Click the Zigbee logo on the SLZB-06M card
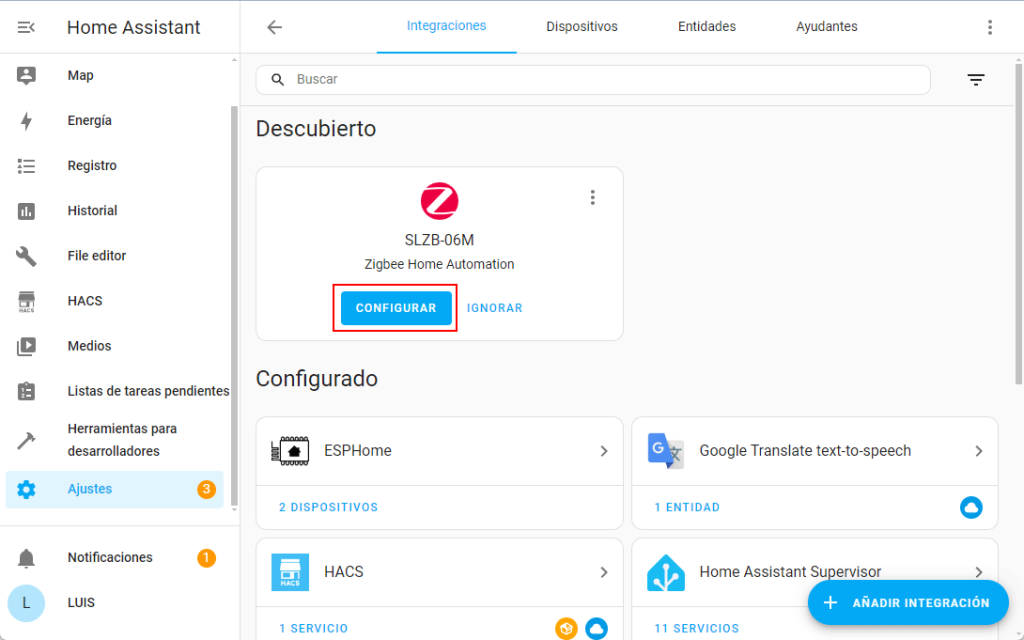The height and width of the screenshot is (640, 1024). click(x=439, y=201)
